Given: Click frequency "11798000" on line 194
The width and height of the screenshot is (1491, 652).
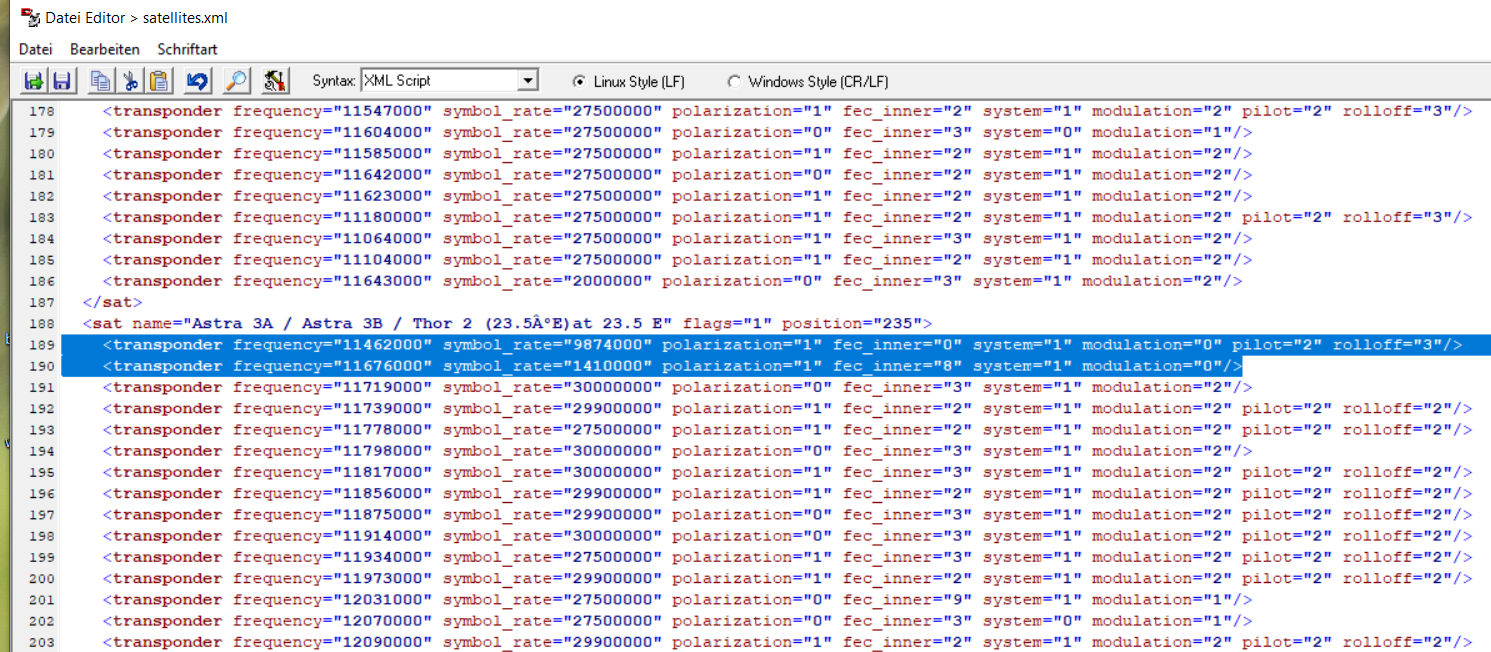Looking at the screenshot, I should [383, 451].
